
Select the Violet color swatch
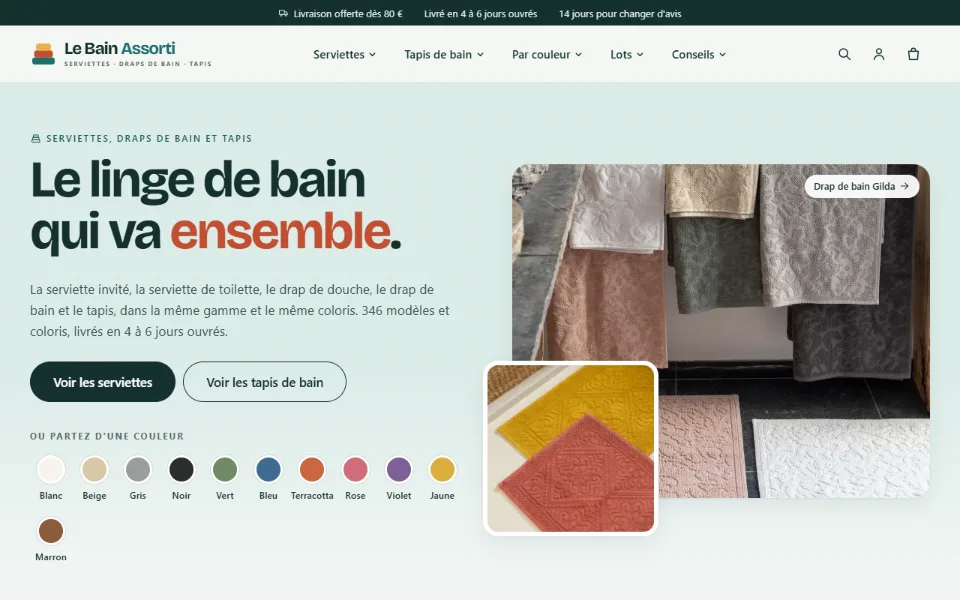(399, 470)
